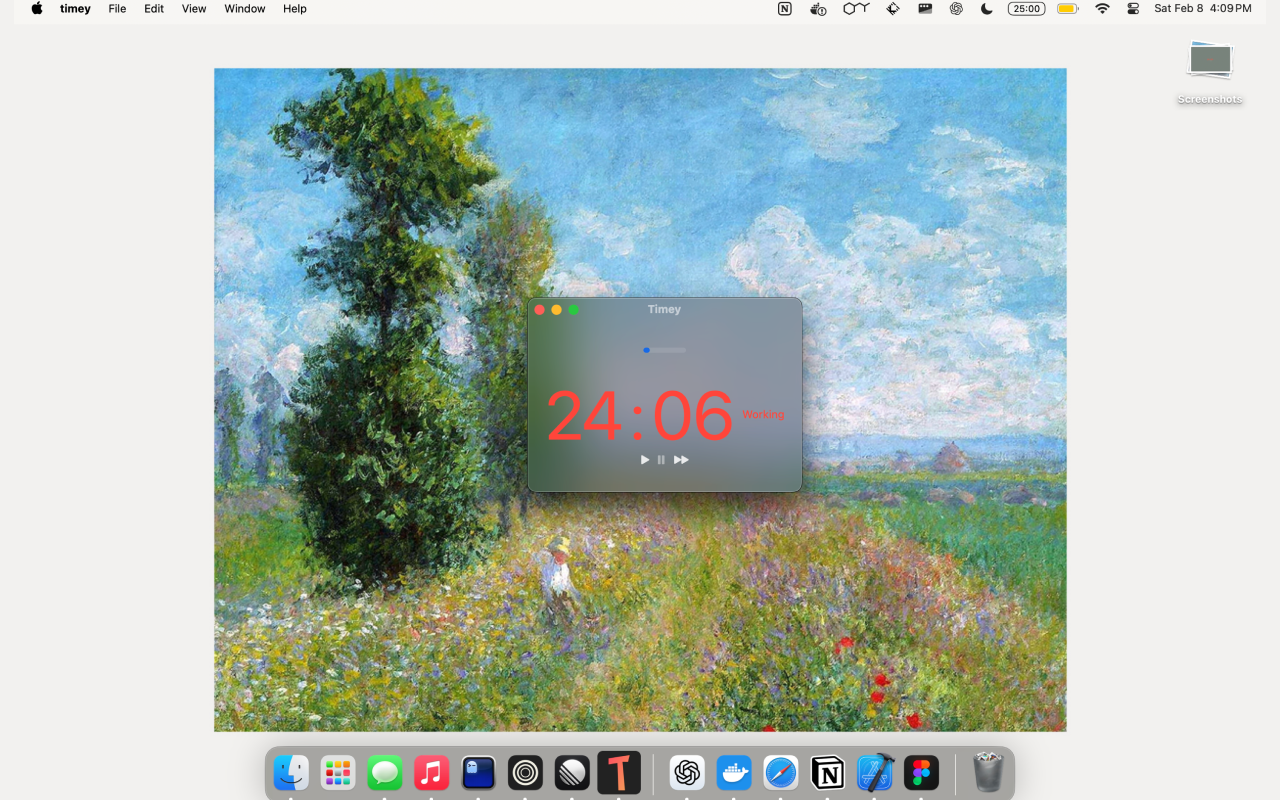Click the date and time in menu bar

[1203, 9]
